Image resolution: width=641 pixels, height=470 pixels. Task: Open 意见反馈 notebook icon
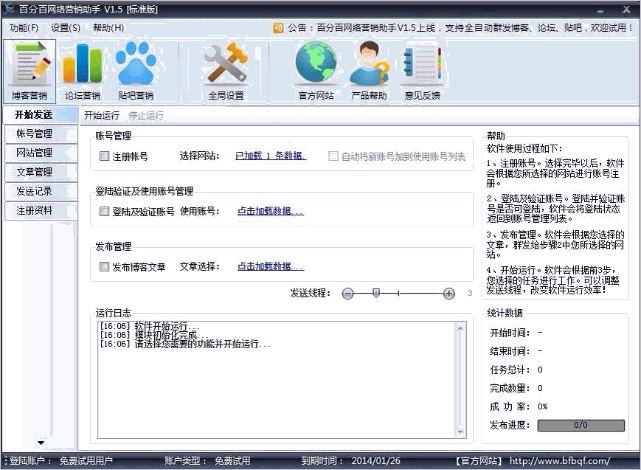pyautogui.click(x=422, y=71)
